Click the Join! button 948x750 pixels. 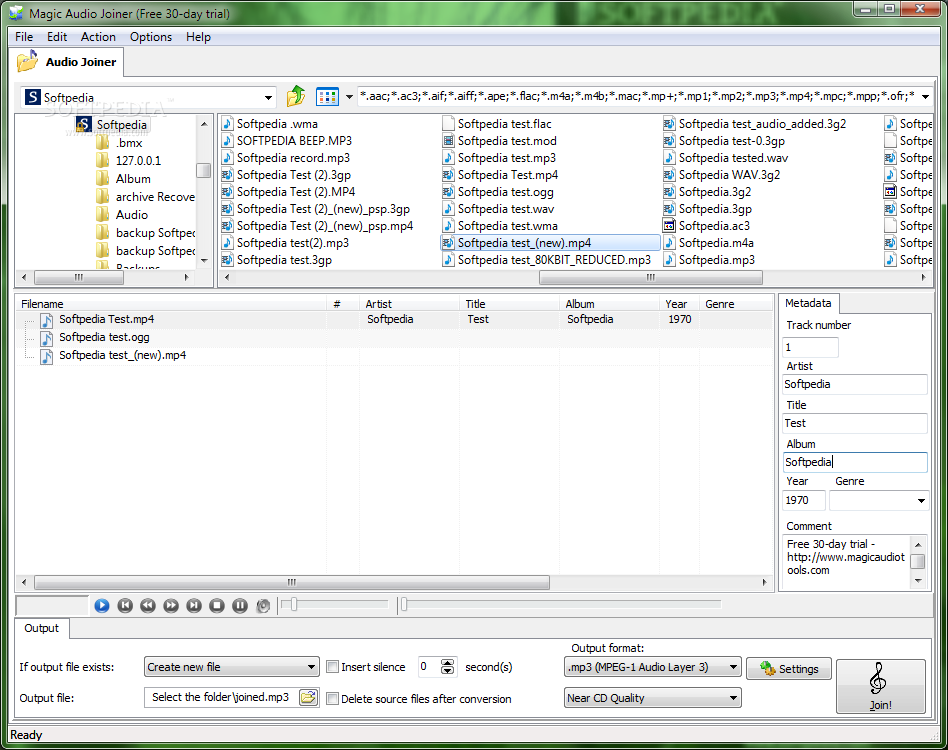881,686
